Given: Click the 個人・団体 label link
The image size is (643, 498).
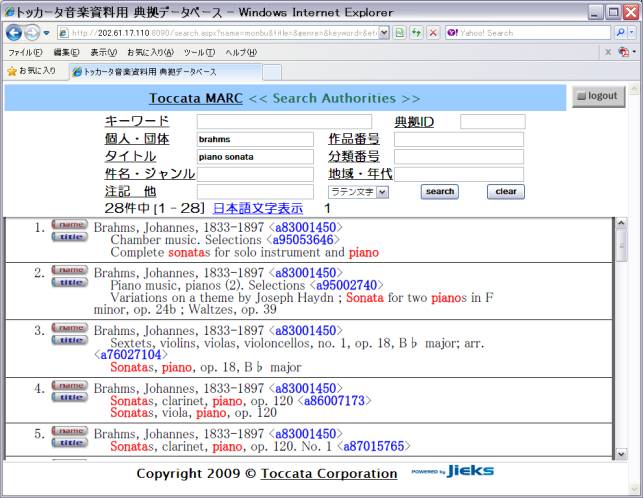Looking at the screenshot, I should 137,139.
